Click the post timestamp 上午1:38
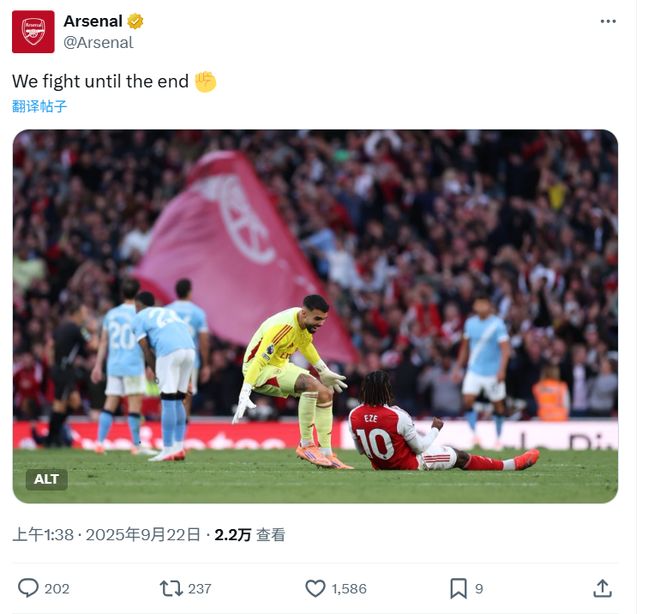Screen dimensions: 660x614 point(43,535)
